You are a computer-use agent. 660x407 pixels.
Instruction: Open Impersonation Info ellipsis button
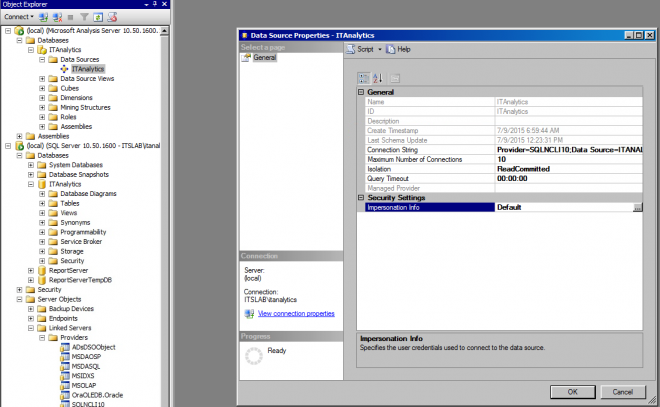[638, 207]
